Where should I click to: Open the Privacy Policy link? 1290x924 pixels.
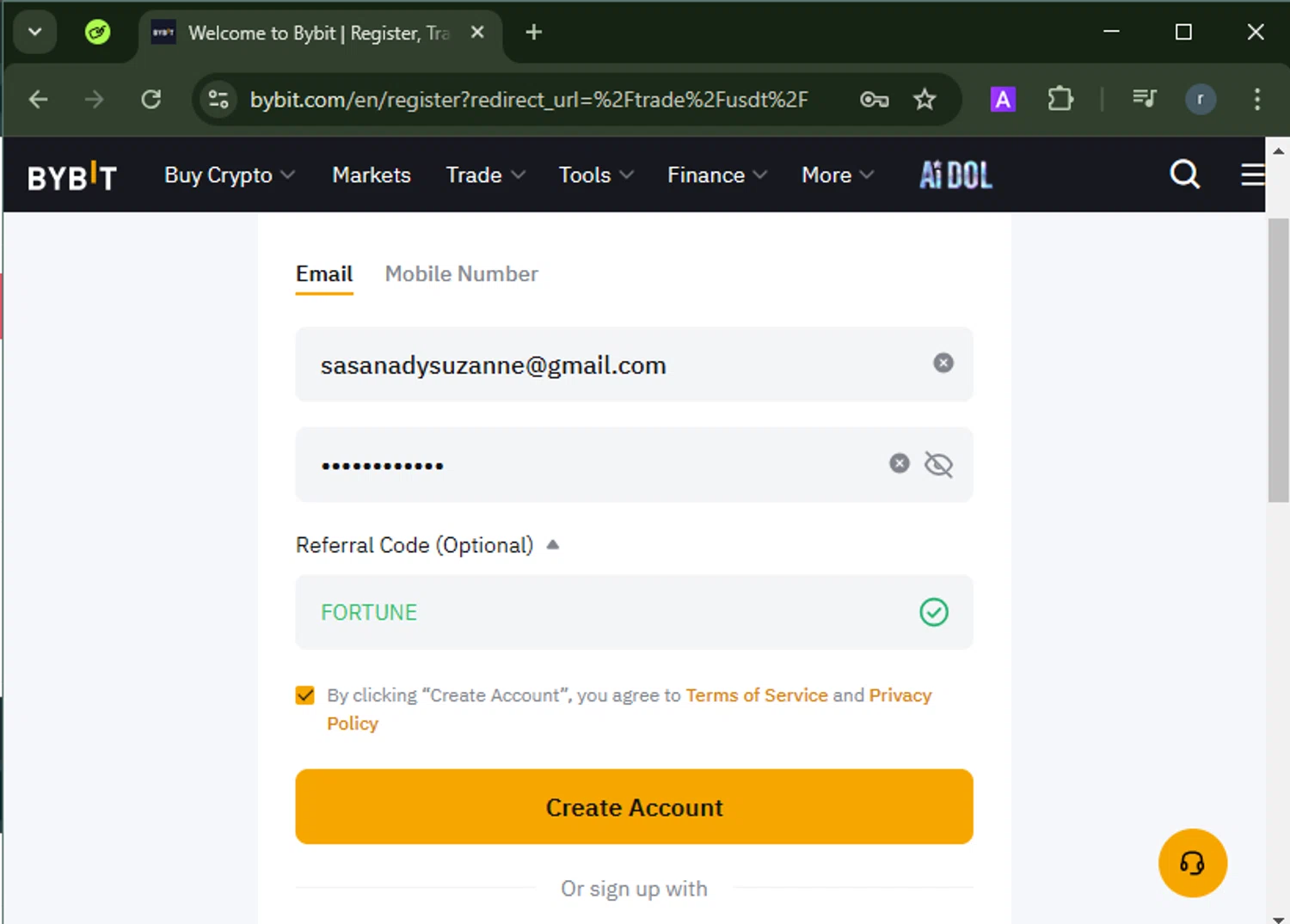point(900,695)
